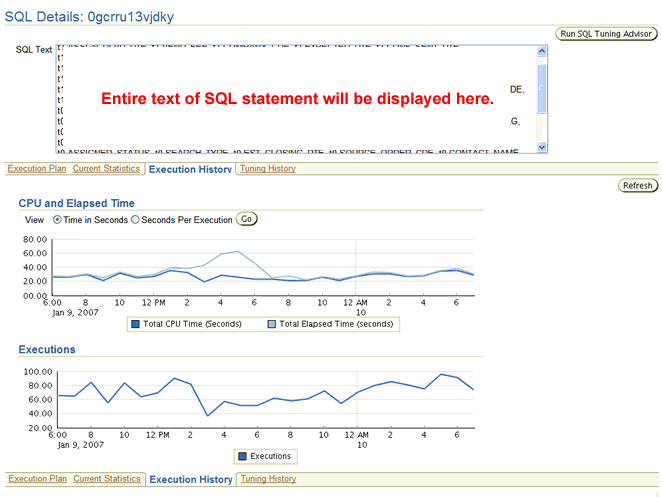Go to bottom Current Statistics link

pyautogui.click(x=107, y=479)
